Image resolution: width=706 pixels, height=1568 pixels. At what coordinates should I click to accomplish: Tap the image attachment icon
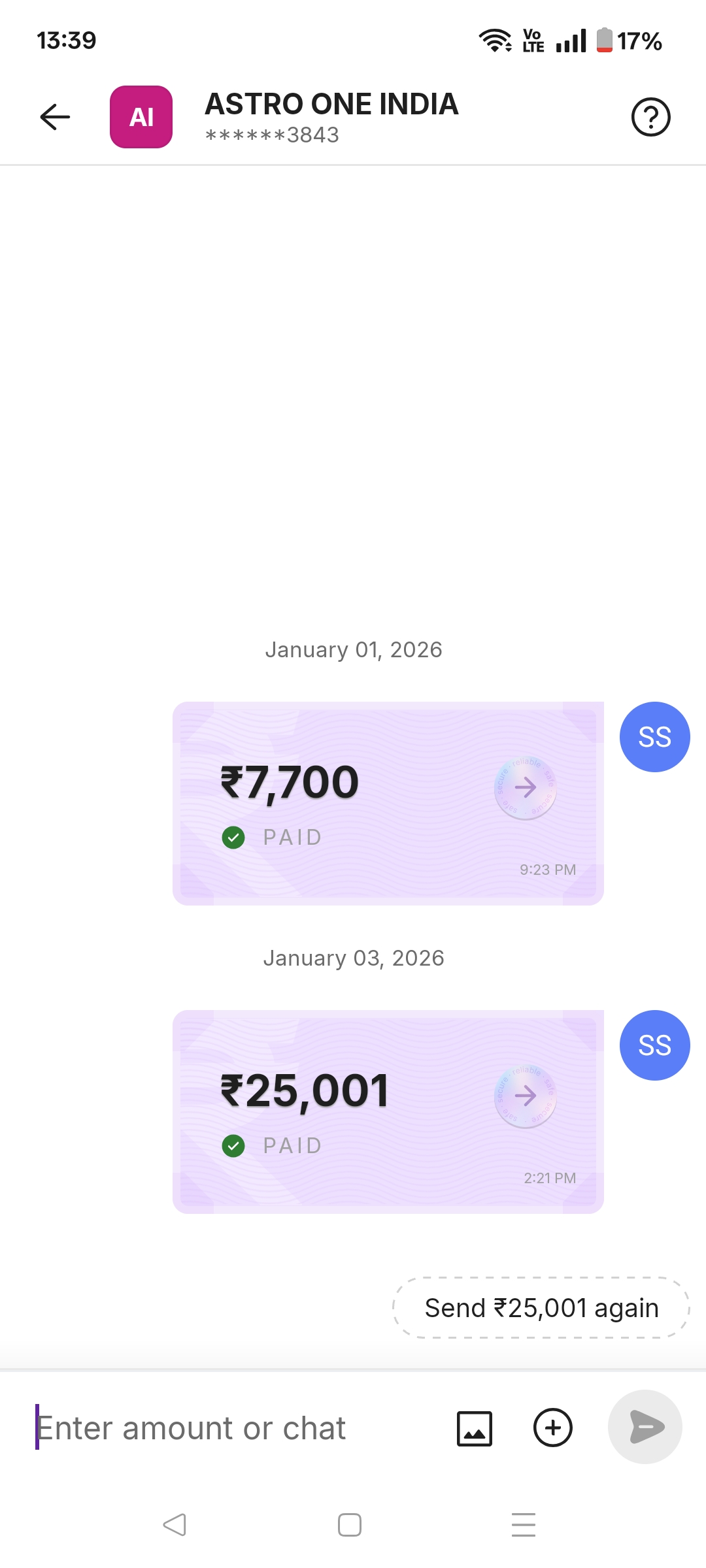pyautogui.click(x=474, y=1428)
